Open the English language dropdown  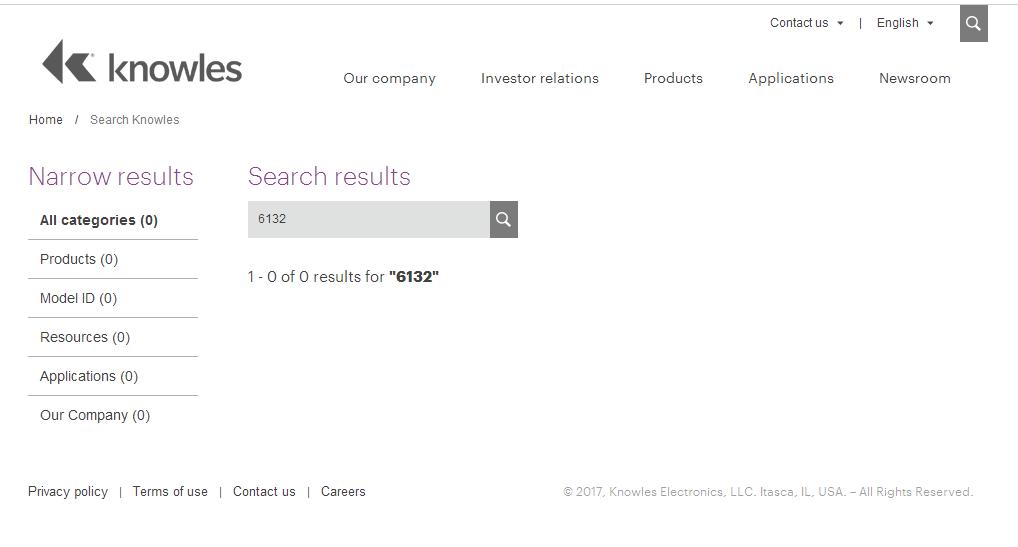click(x=904, y=23)
